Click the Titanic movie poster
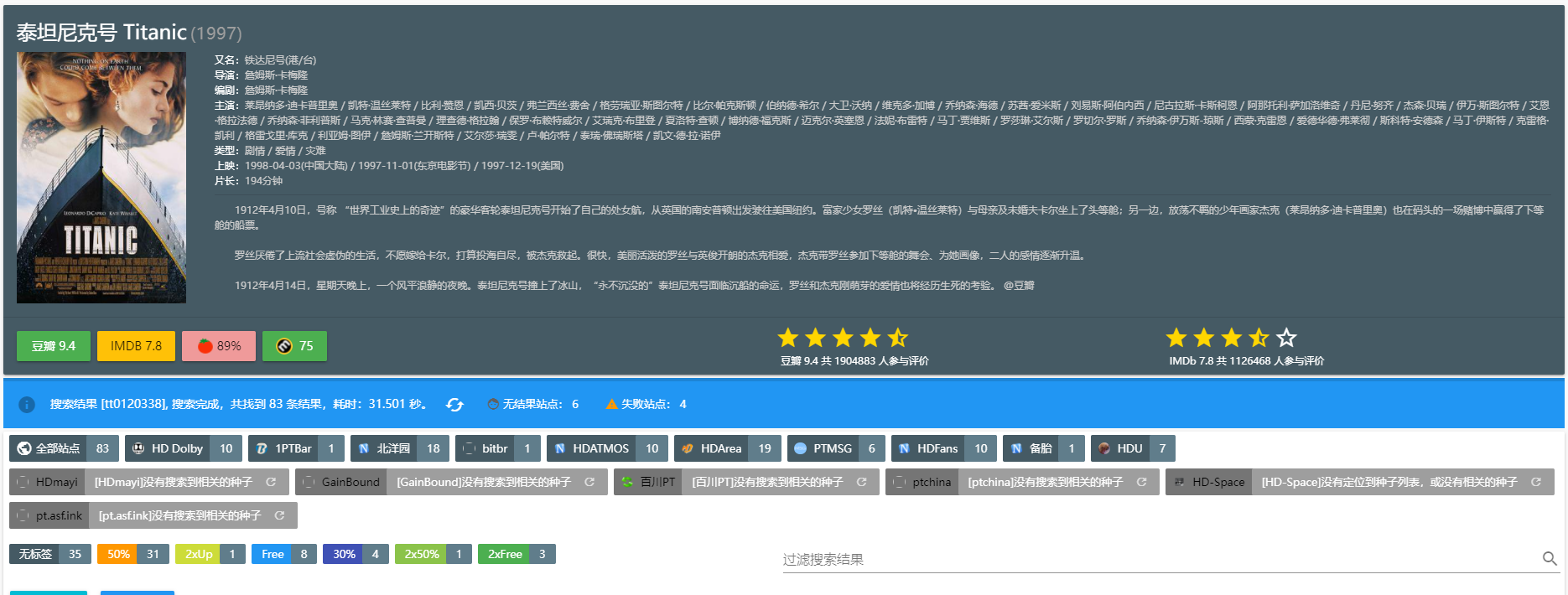1568x595 pixels. (x=101, y=178)
